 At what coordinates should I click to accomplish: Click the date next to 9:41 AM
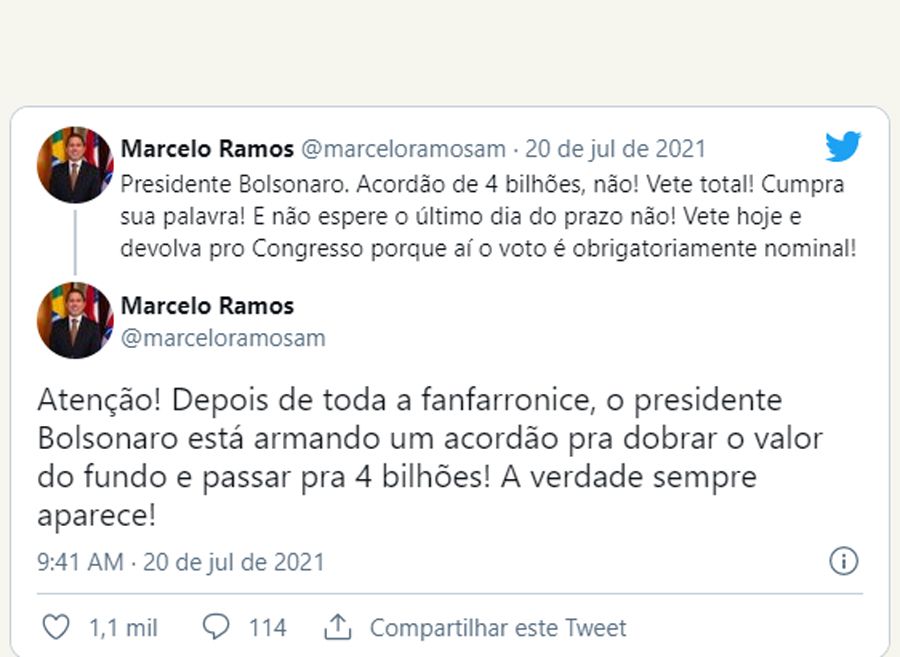[234, 562]
